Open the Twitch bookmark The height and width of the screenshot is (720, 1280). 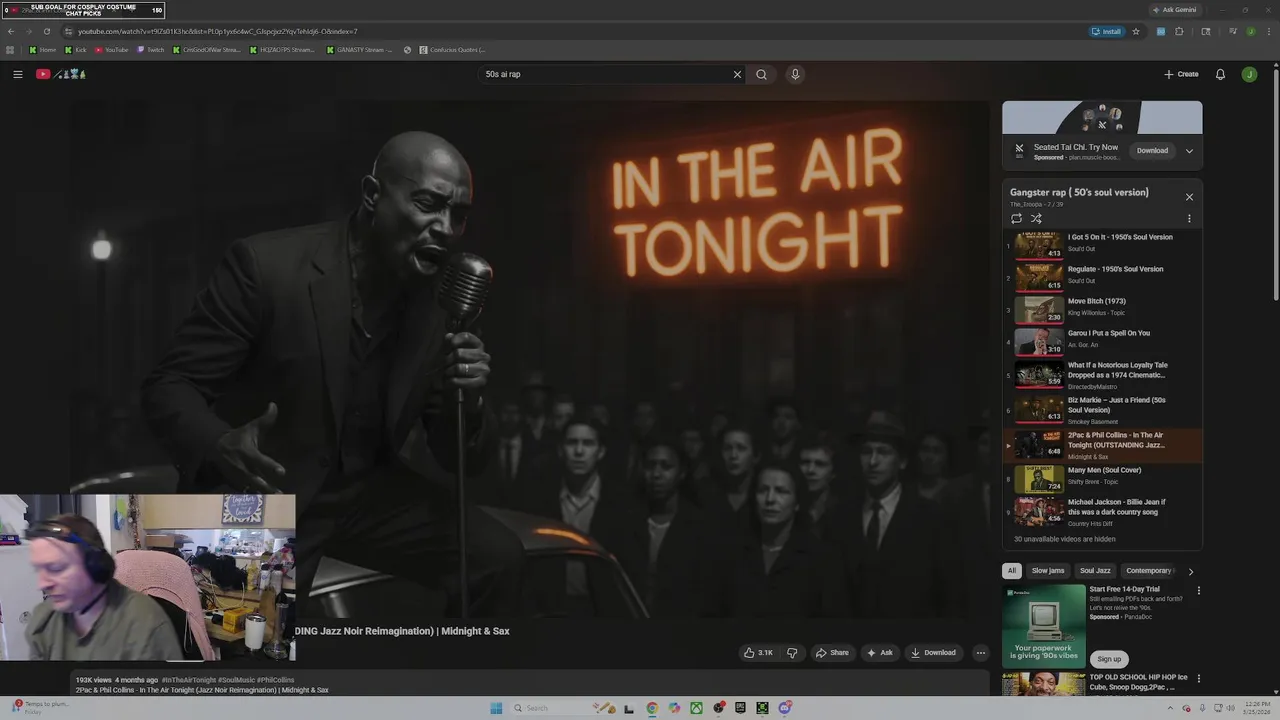pos(151,49)
